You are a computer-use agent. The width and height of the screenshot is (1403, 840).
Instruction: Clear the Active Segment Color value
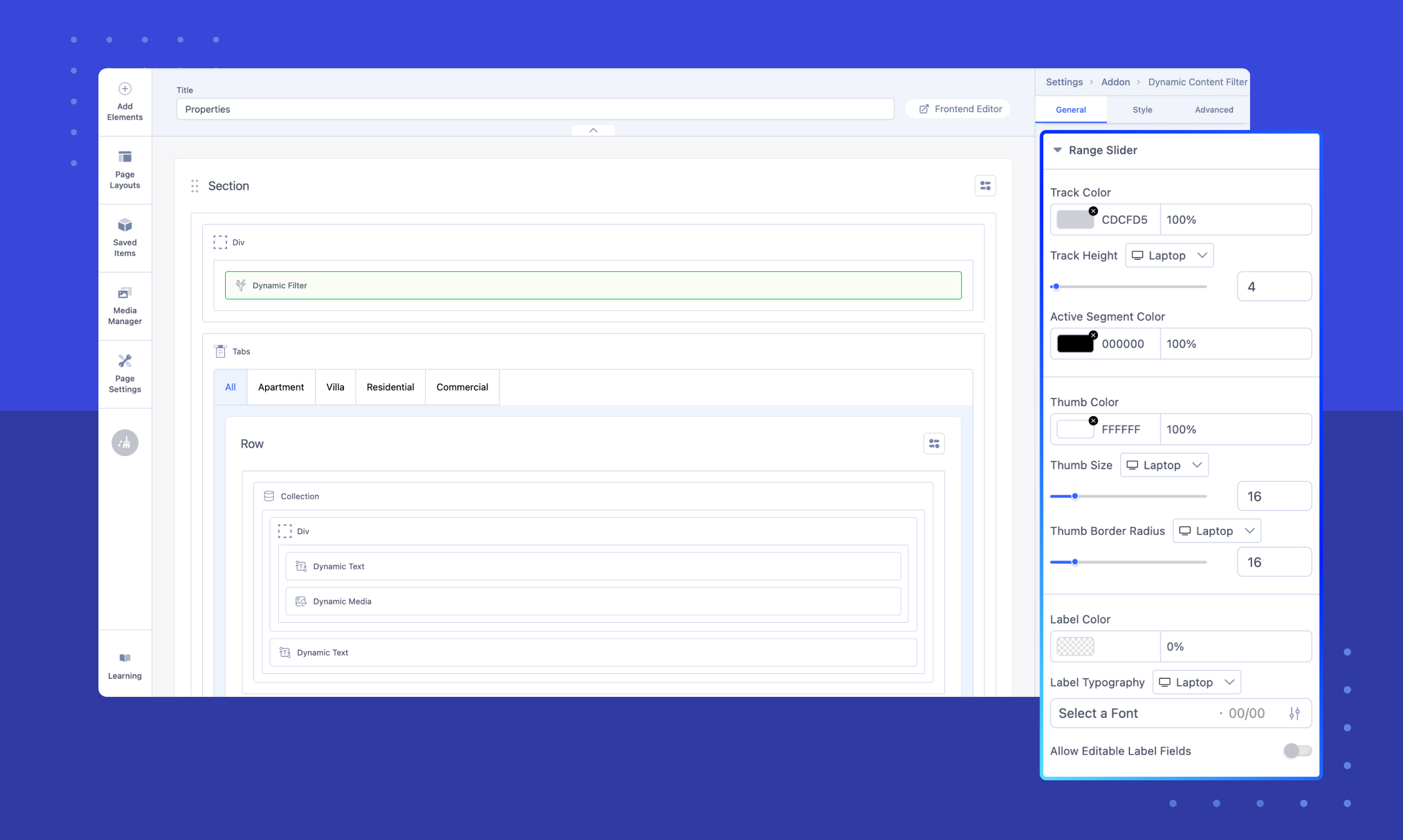pos(1093,335)
